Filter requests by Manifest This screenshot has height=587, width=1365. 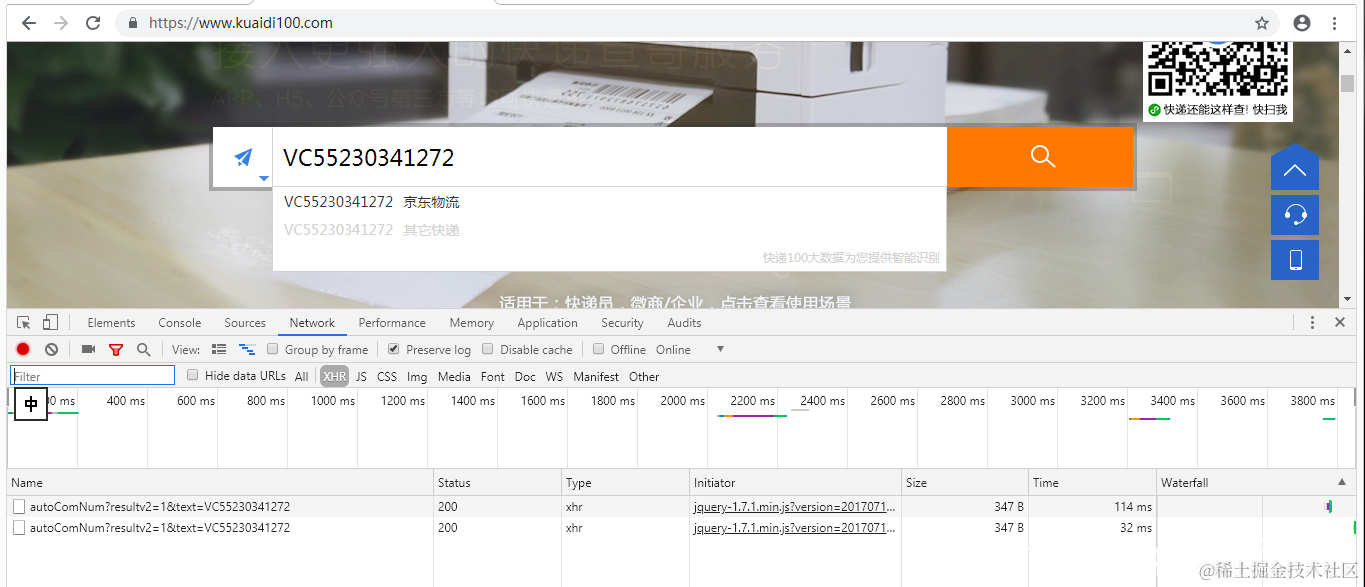coord(596,377)
